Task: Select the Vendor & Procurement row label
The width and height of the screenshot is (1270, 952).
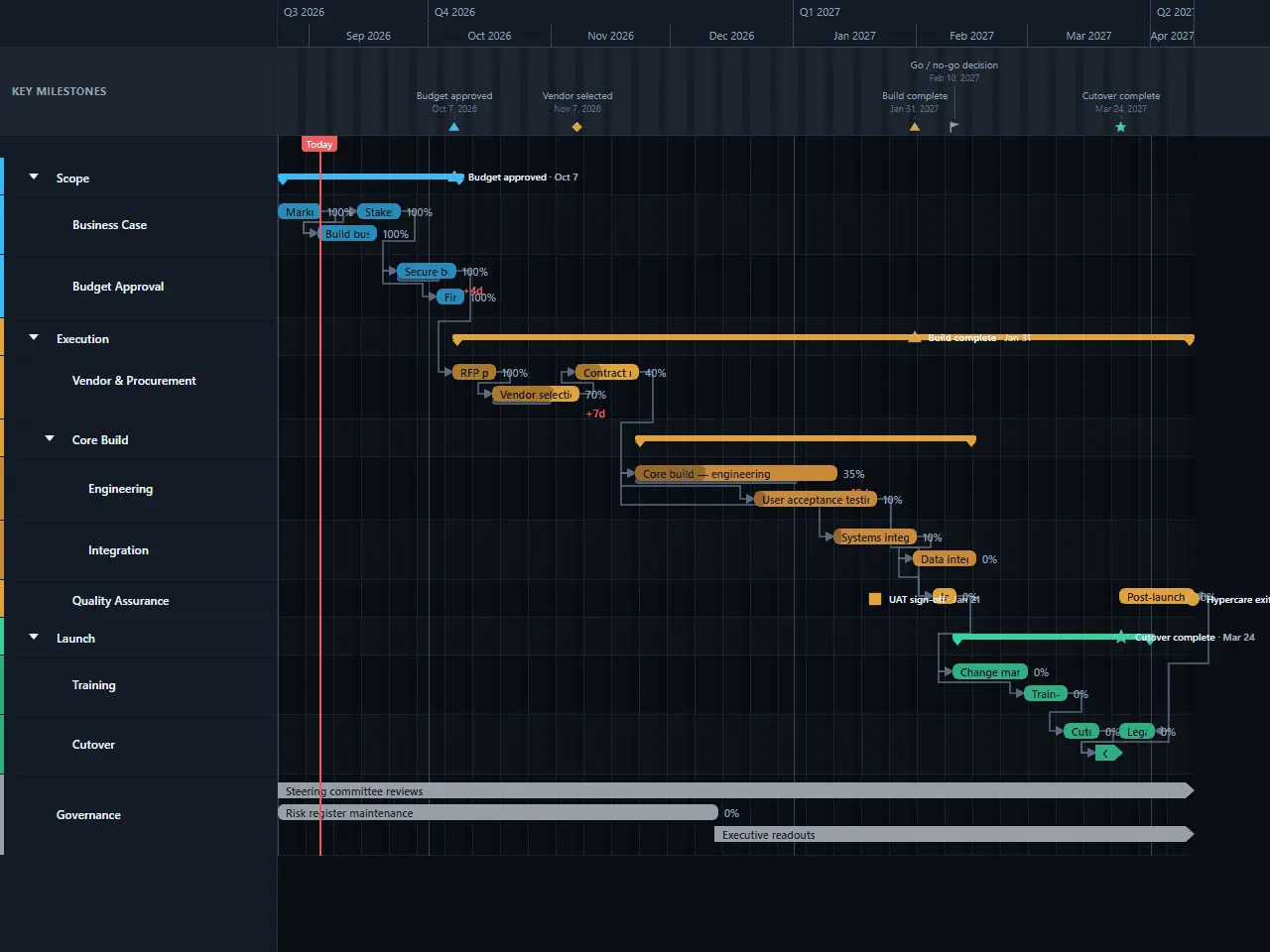Action: pyautogui.click(x=134, y=381)
